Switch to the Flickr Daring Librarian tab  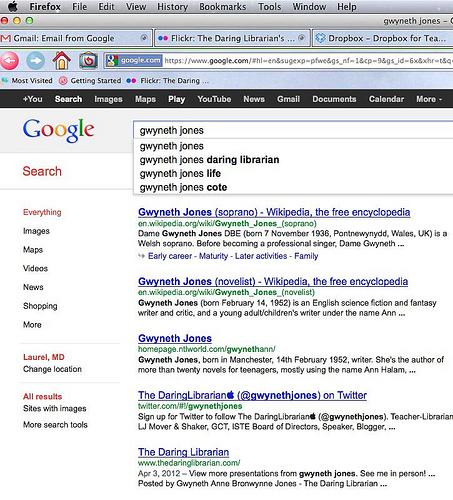click(232, 38)
